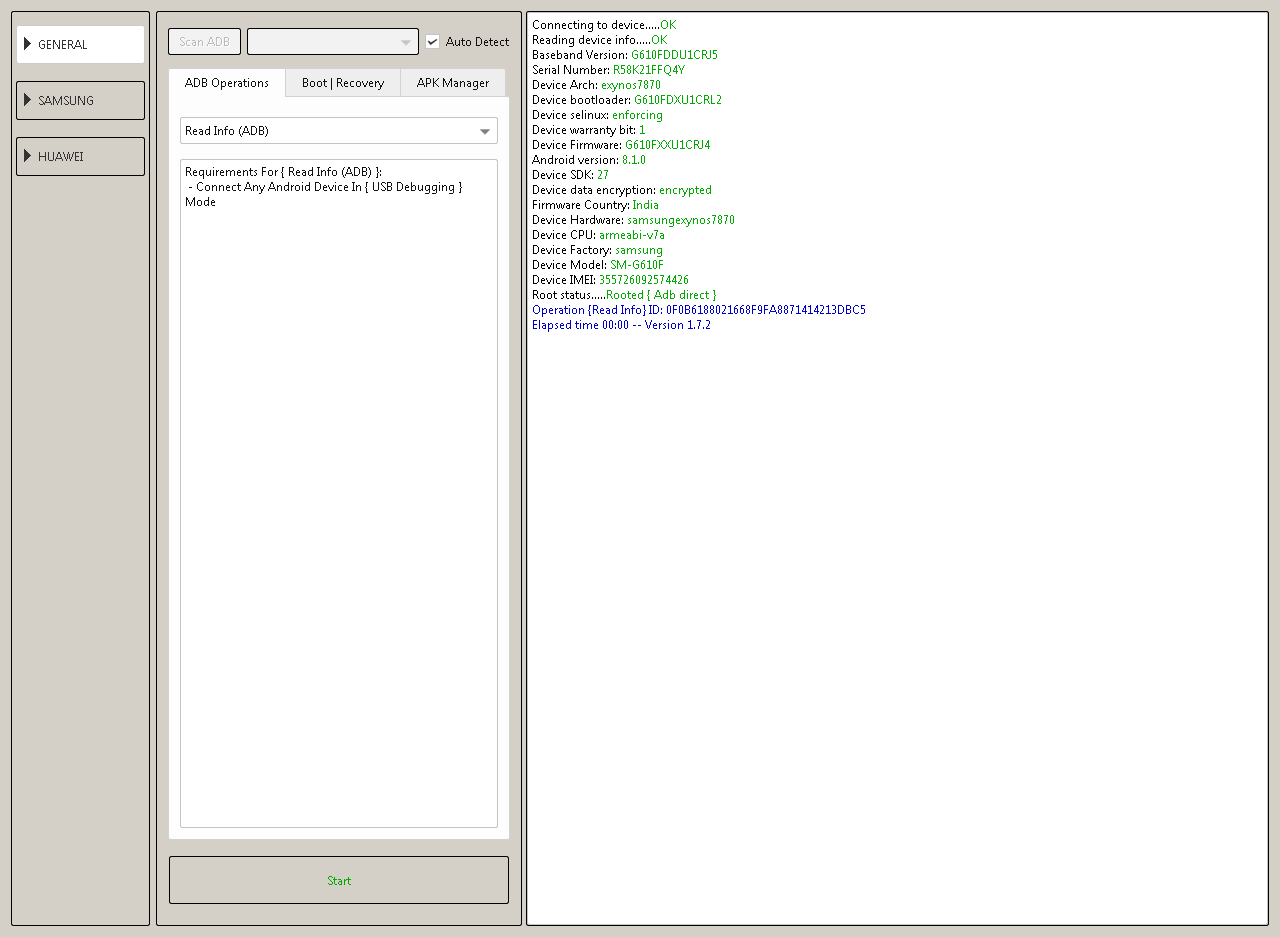Open the empty device selection combo box

[332, 42]
